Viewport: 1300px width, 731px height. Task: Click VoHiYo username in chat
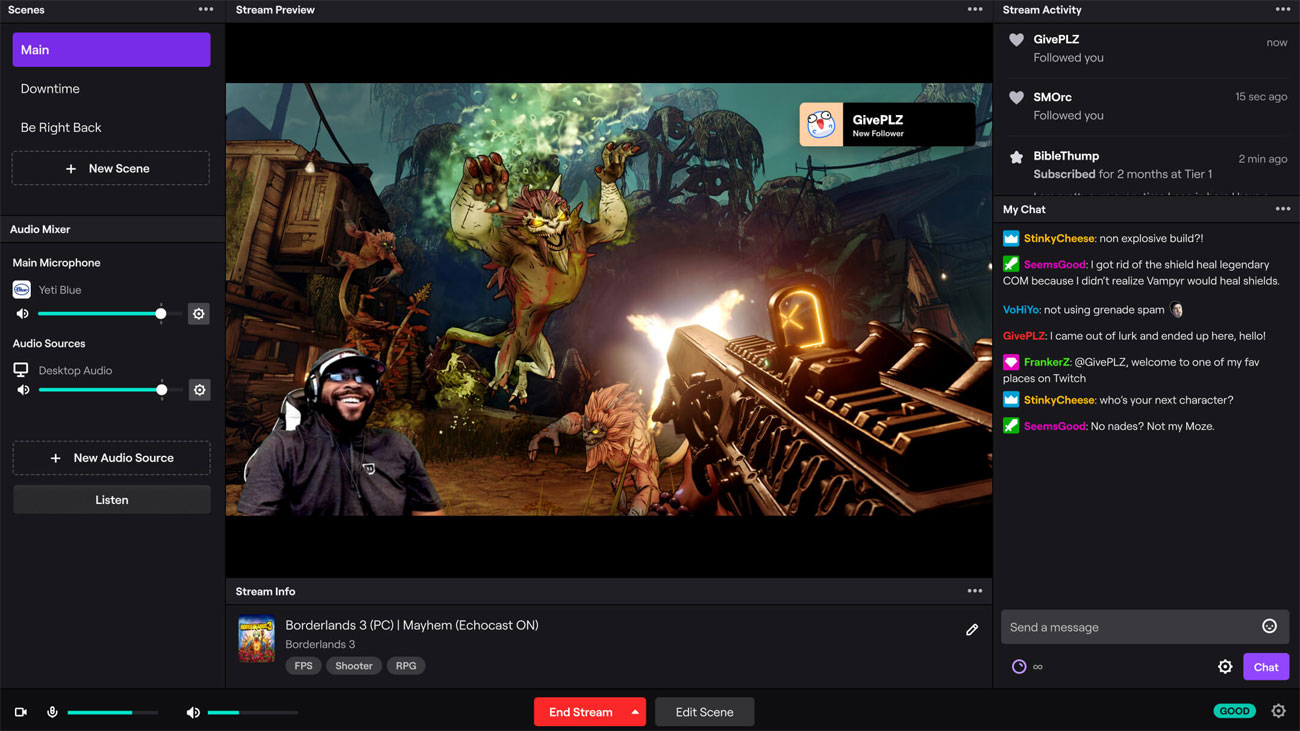tap(1020, 310)
